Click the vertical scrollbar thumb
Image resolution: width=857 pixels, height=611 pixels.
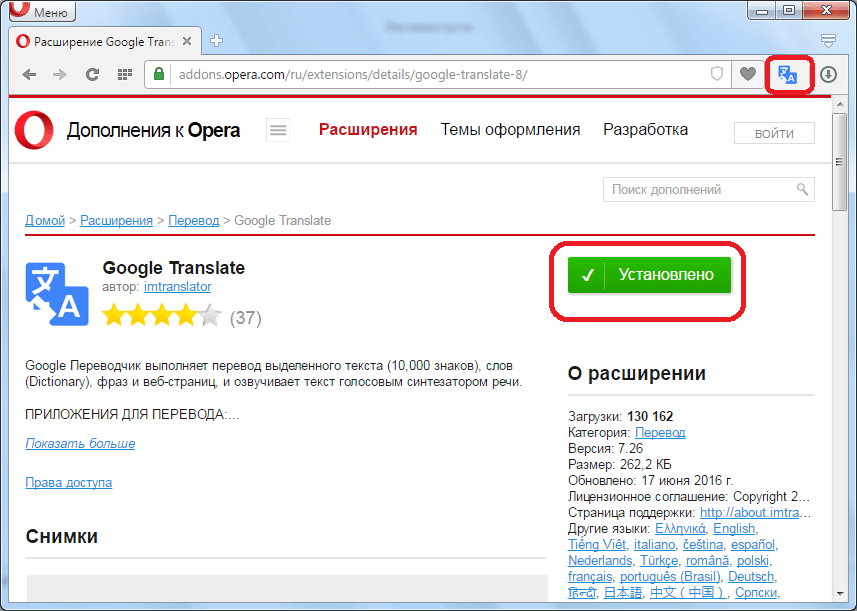click(840, 162)
